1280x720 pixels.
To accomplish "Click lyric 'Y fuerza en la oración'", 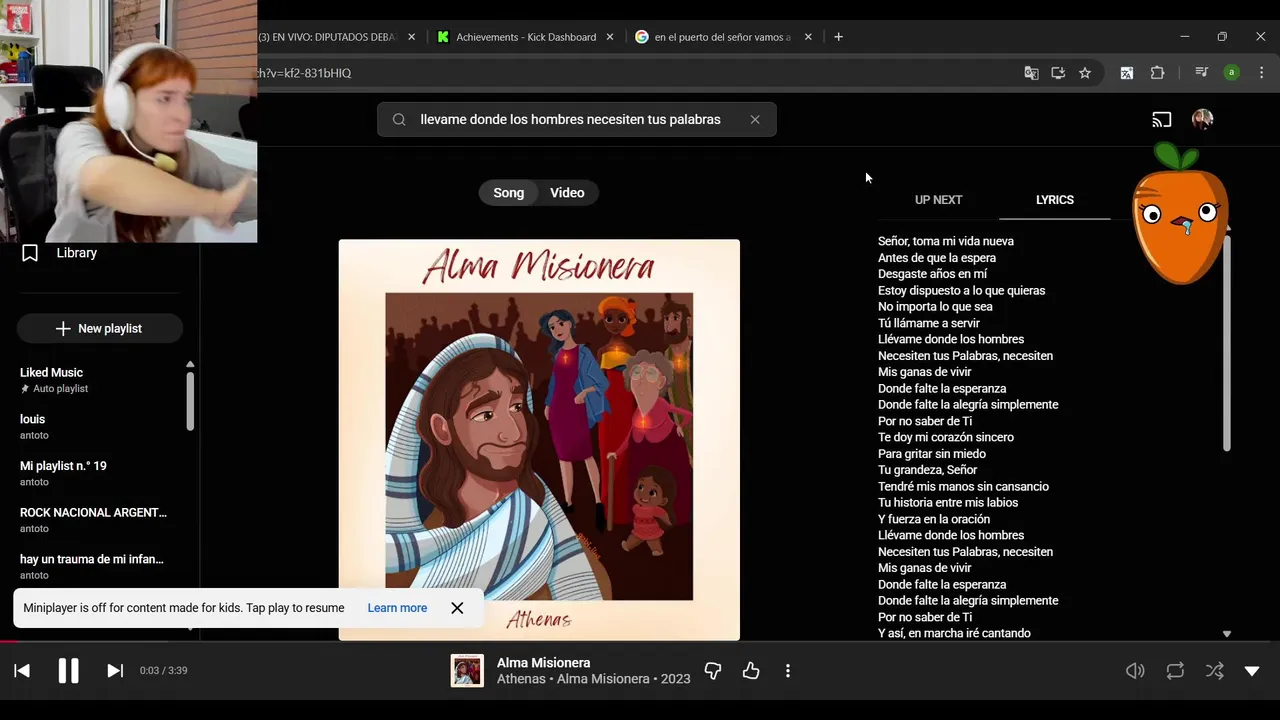I will coord(934,519).
